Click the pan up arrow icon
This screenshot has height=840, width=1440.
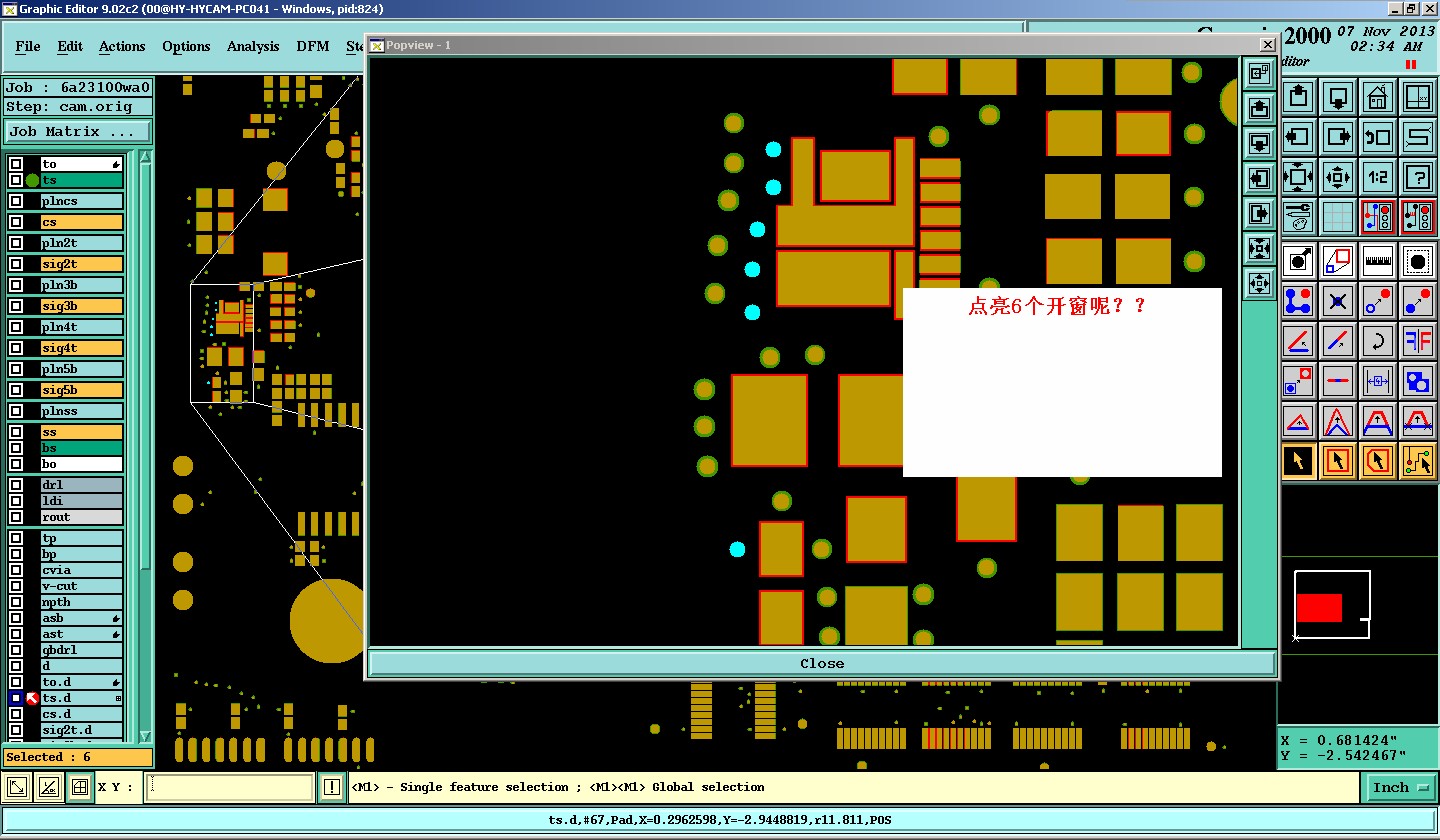coord(1298,98)
